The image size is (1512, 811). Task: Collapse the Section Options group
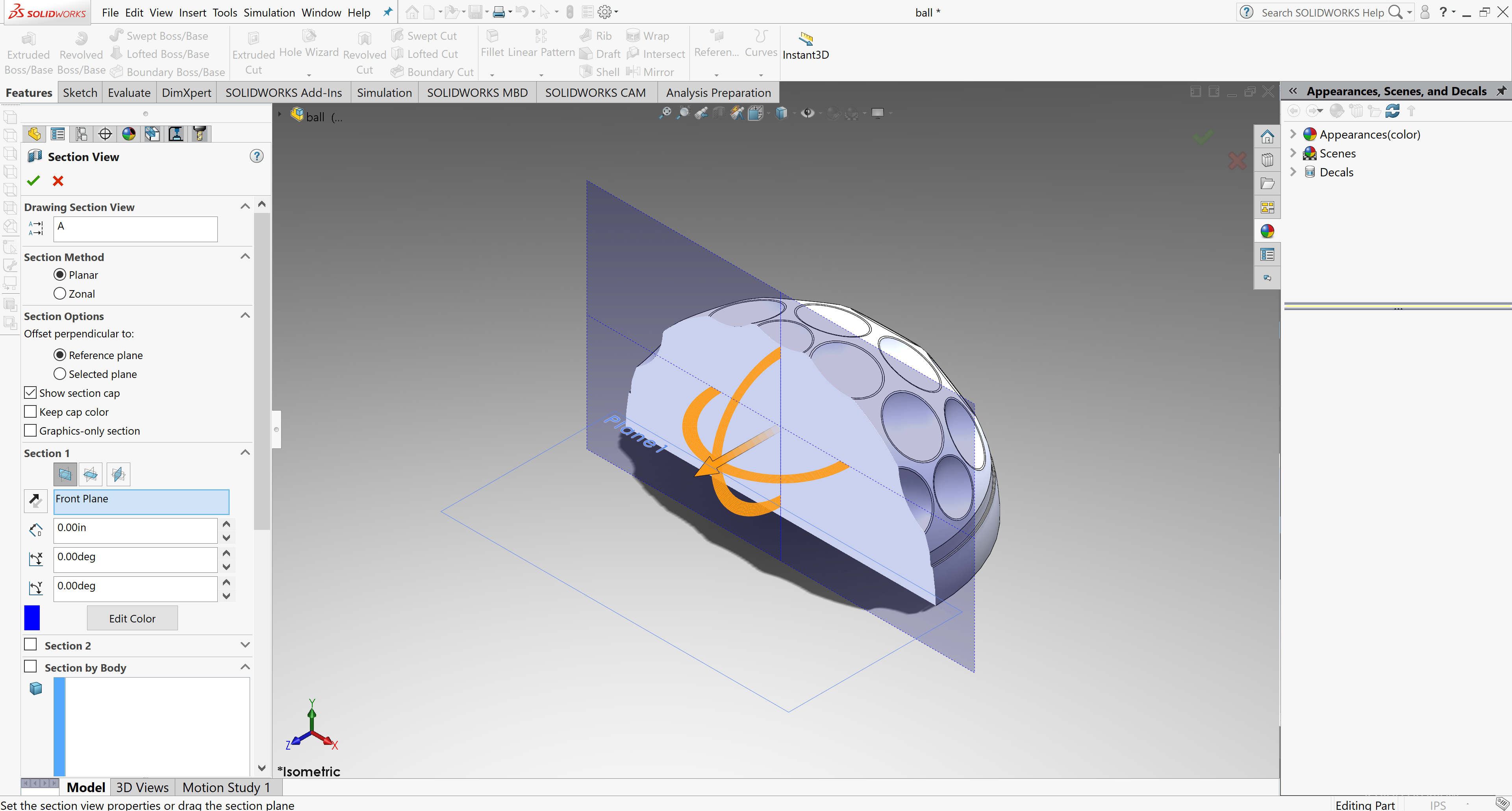pyautogui.click(x=245, y=316)
